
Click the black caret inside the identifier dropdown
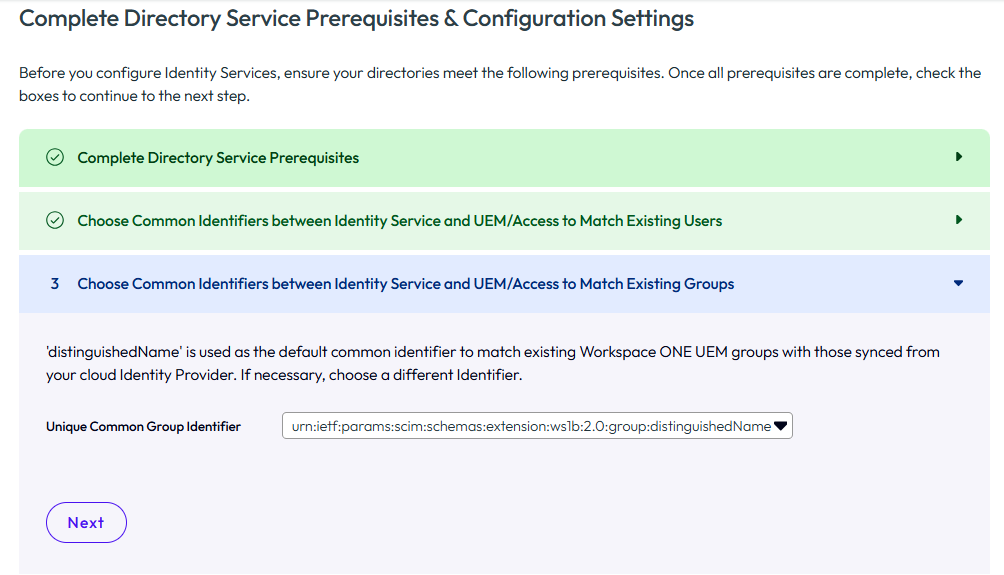pyautogui.click(x=780, y=426)
